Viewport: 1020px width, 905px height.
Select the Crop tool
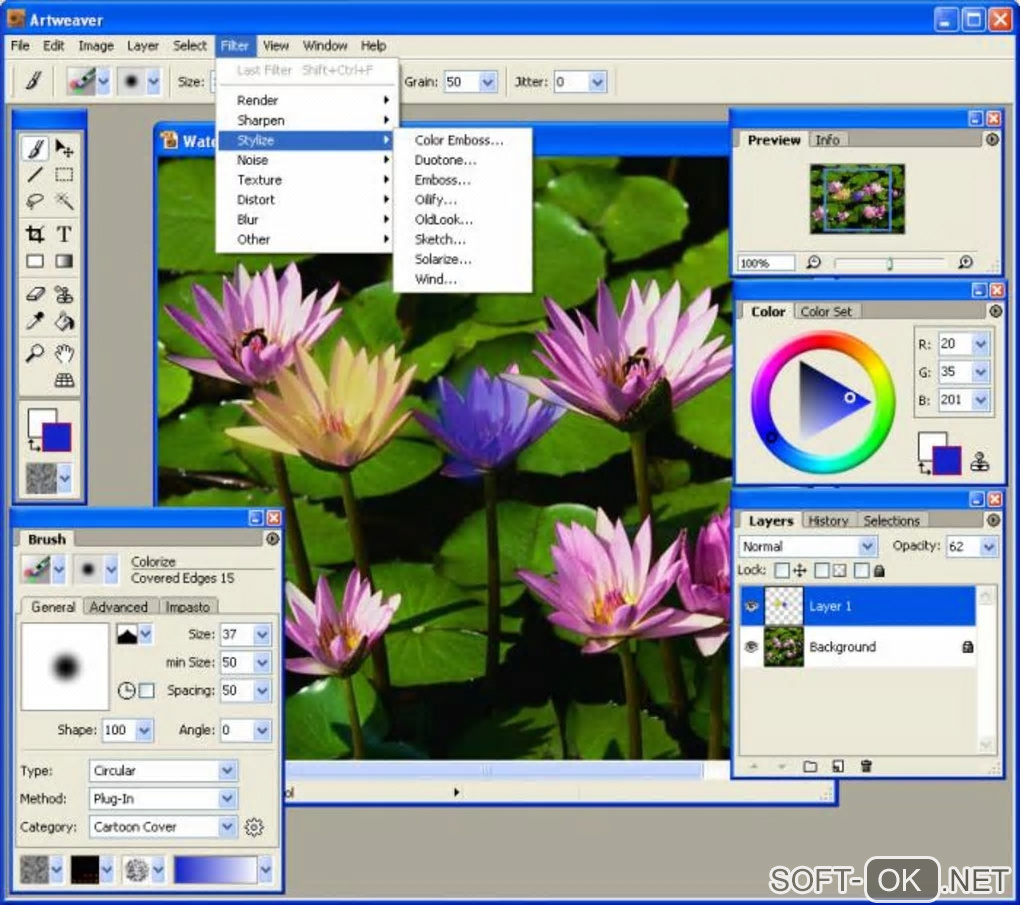coord(35,234)
